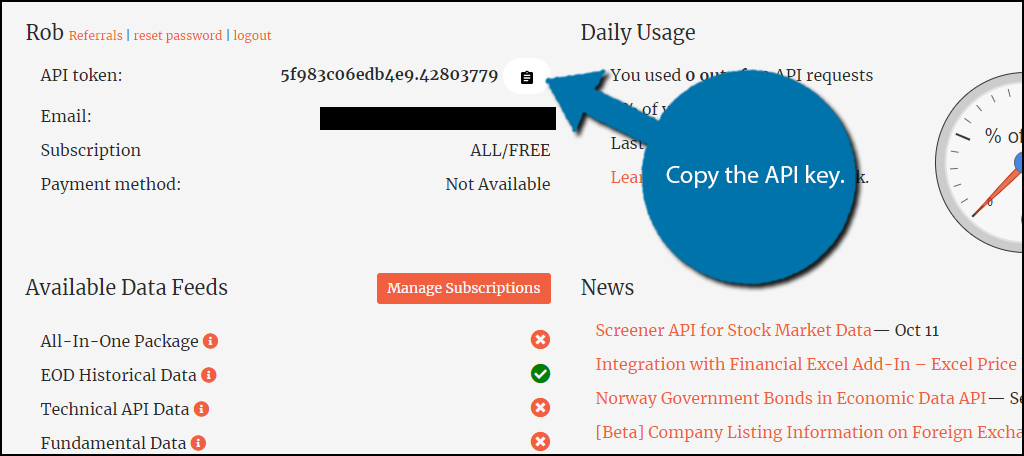Open Manage Subscriptions
This screenshot has height=456, width=1024.
click(464, 288)
